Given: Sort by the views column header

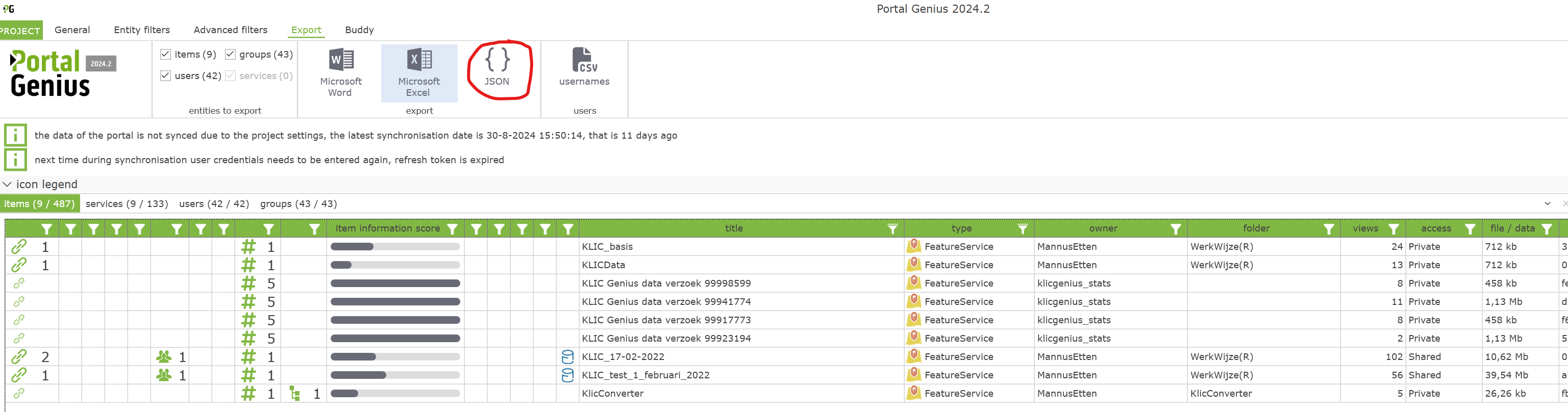Looking at the screenshot, I should tap(1365, 228).
